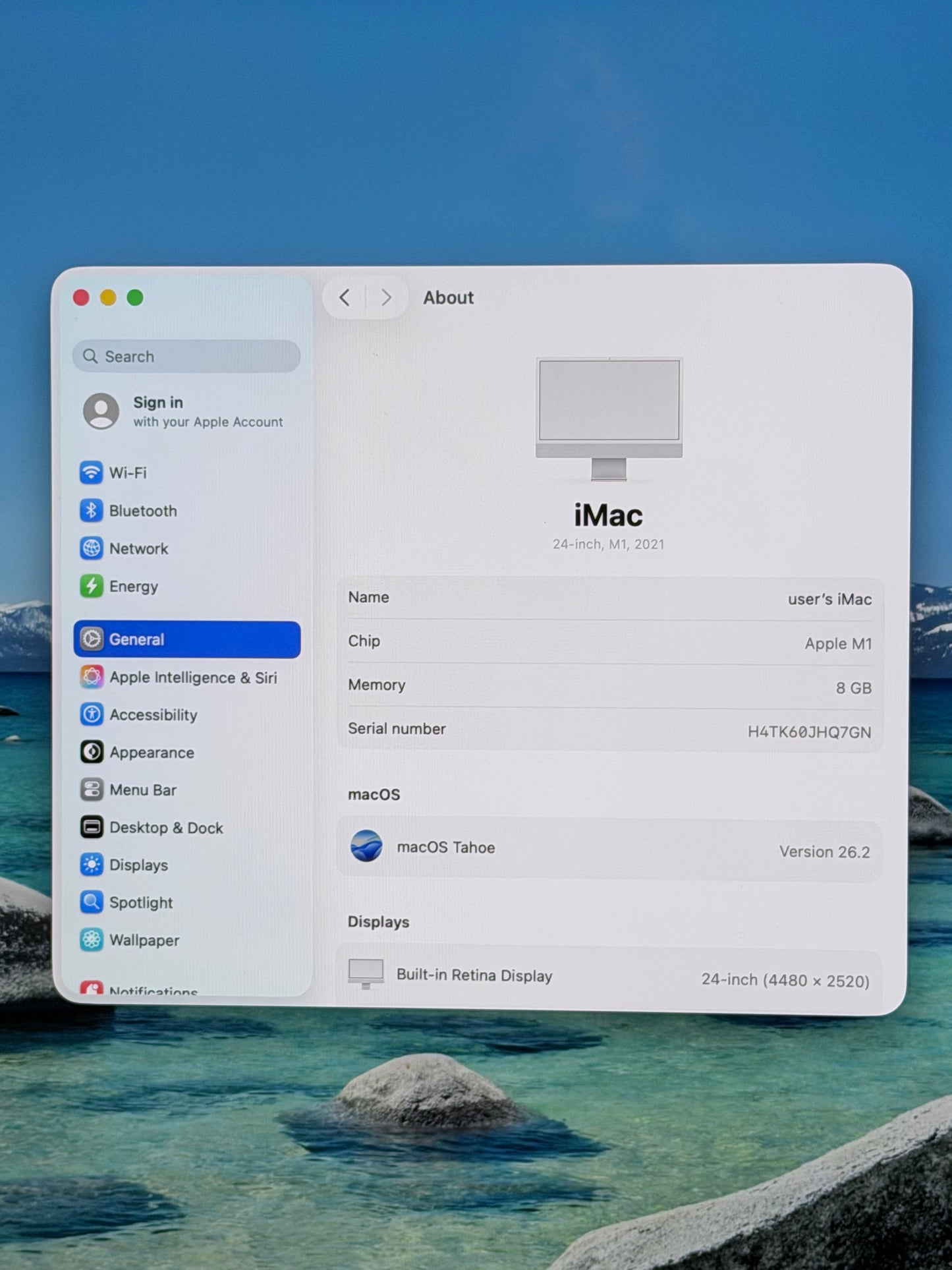This screenshot has height=1270, width=952.
Task: Open Wi-Fi settings icon
Action: point(92,473)
